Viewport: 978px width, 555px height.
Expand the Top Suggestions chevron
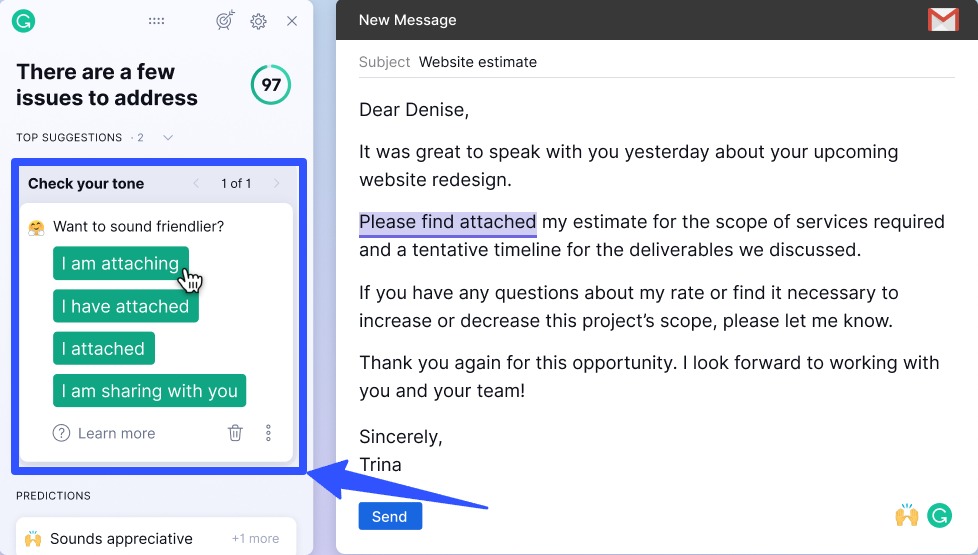pos(168,137)
